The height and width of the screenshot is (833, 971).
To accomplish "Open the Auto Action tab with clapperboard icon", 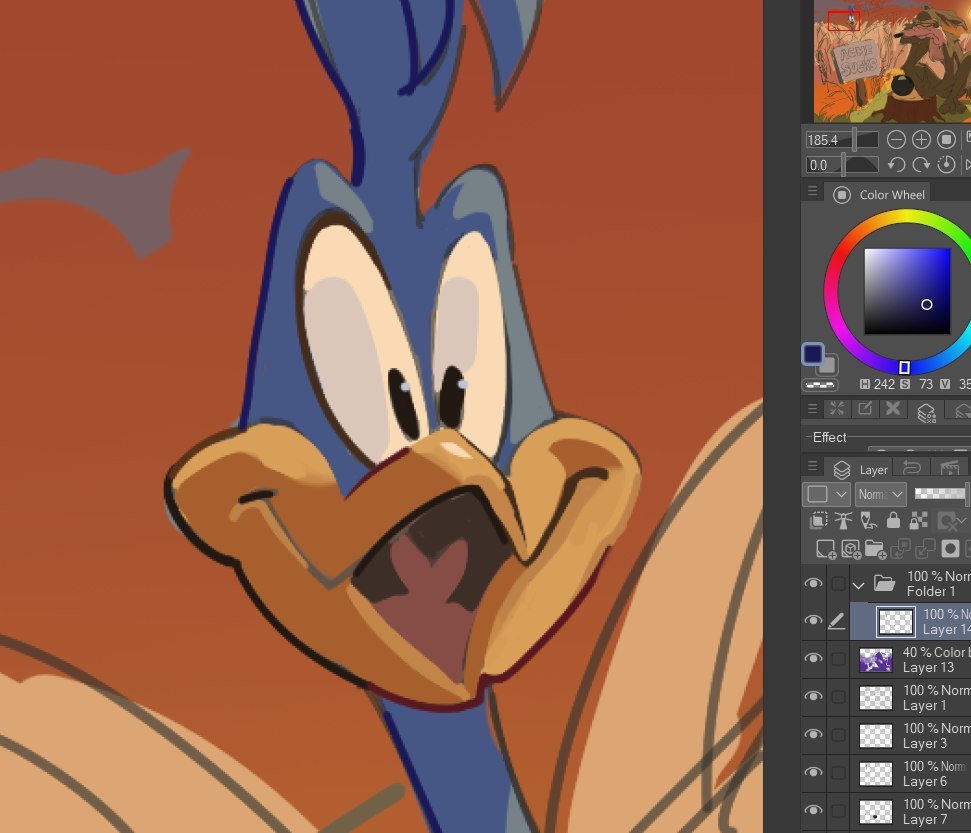I will [949, 468].
